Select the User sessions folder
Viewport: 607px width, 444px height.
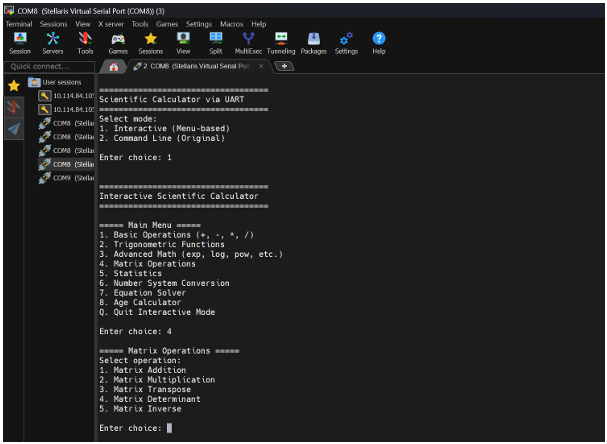tap(62, 82)
